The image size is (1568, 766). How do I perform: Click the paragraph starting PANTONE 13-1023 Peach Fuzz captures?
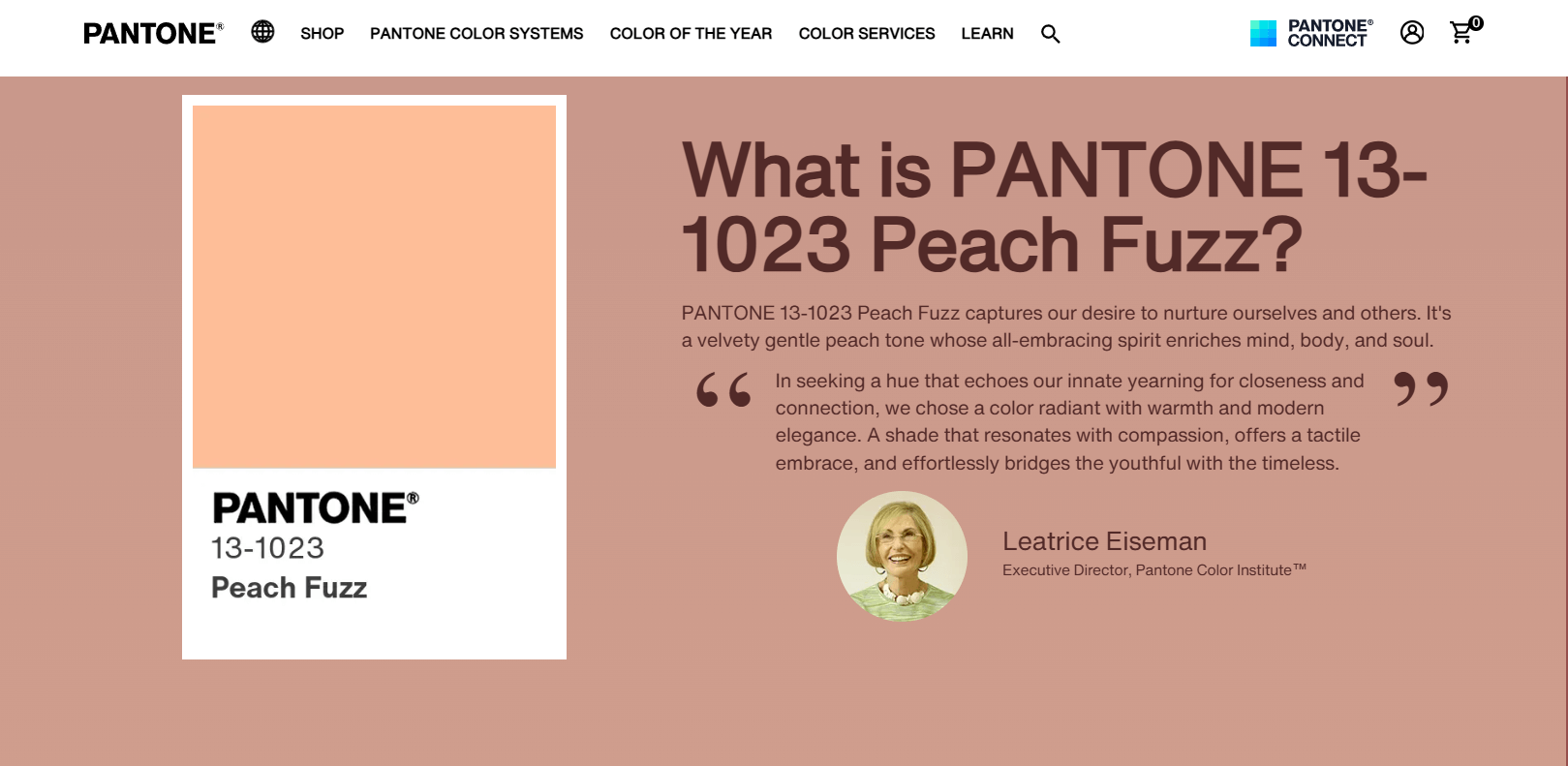[1066, 326]
